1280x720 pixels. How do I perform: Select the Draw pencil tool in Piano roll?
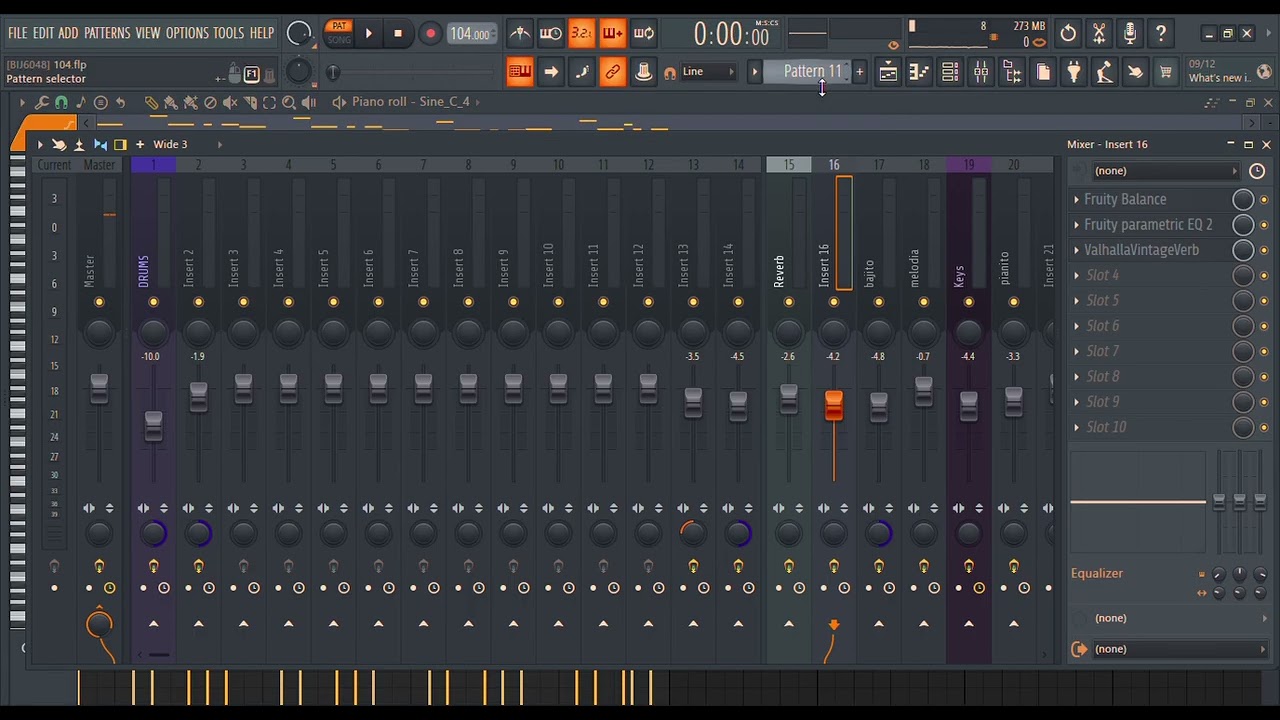click(151, 102)
